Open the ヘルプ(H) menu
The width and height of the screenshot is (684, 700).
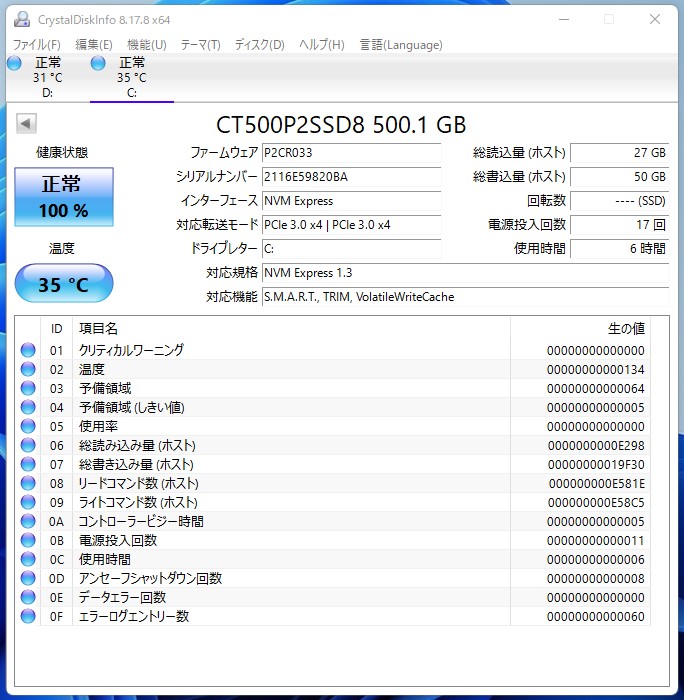click(x=321, y=45)
